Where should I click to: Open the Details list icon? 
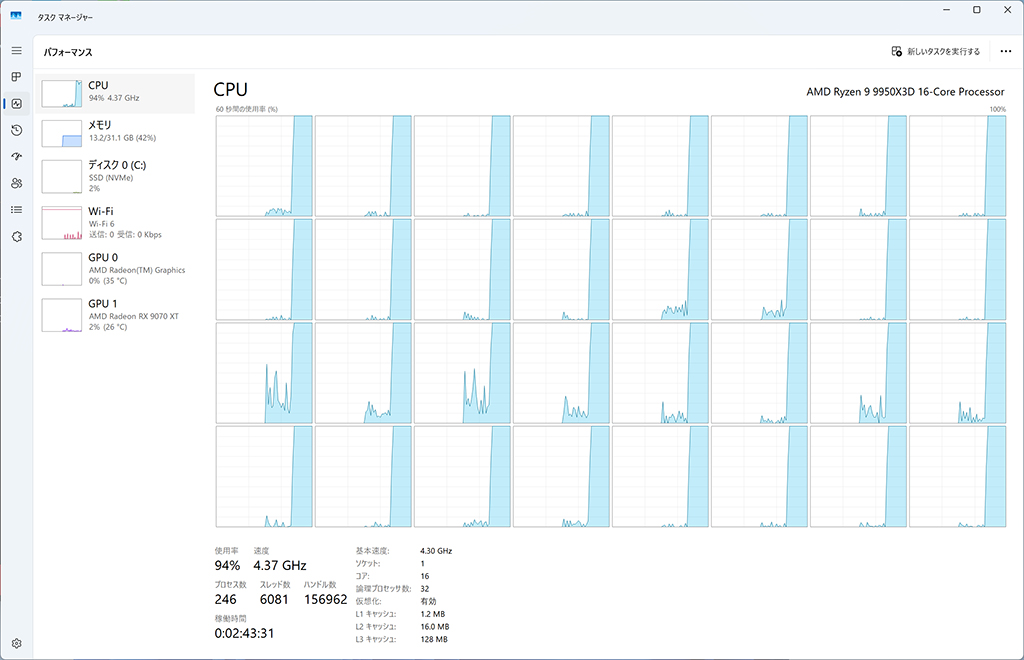(x=16, y=210)
